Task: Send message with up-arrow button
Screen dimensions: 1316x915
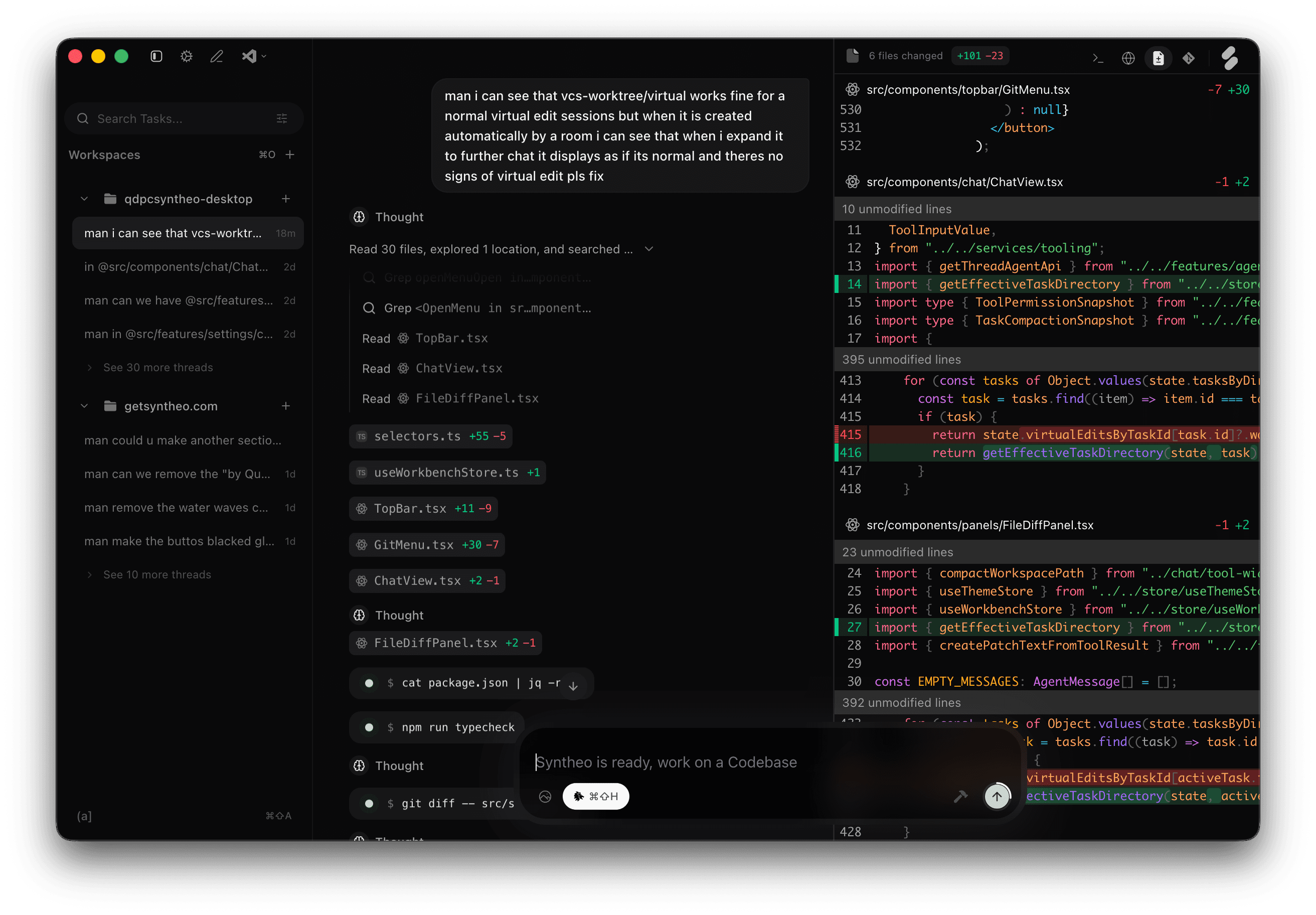Action: 997,797
